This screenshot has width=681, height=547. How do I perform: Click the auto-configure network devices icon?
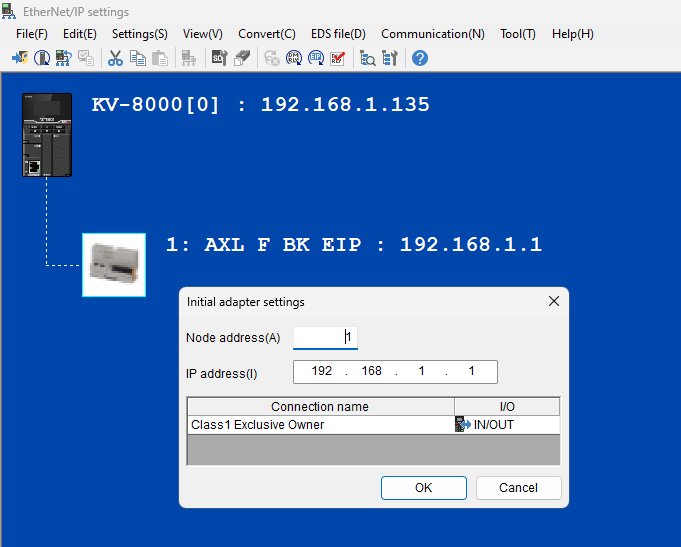click(64, 58)
